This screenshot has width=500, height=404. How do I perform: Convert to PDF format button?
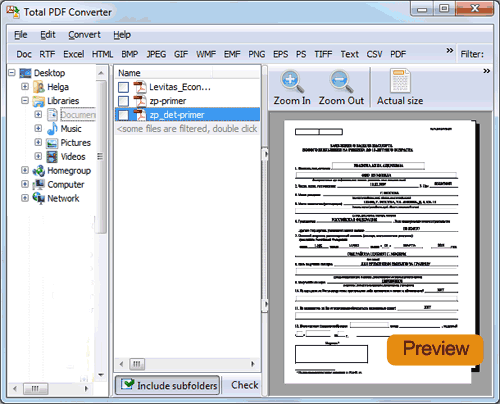(398, 54)
